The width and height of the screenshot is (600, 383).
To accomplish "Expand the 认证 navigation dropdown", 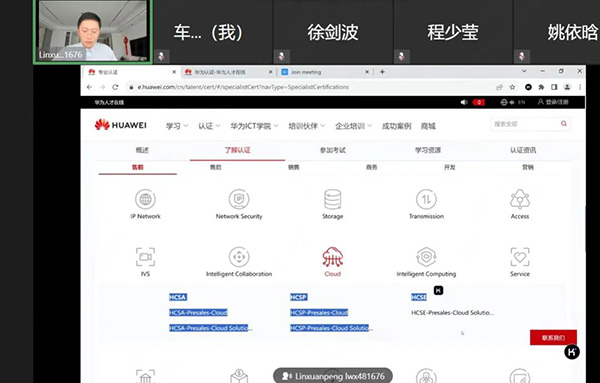I will (x=209, y=126).
